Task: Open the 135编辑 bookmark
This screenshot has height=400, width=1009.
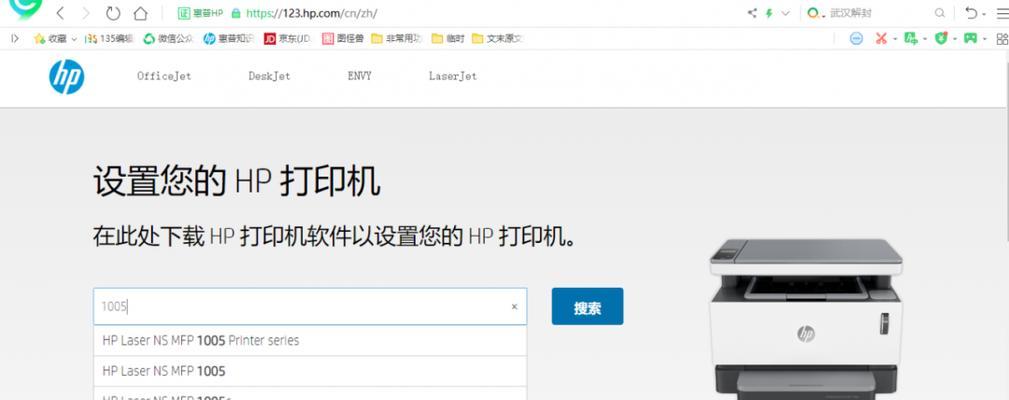Action: tap(109, 39)
